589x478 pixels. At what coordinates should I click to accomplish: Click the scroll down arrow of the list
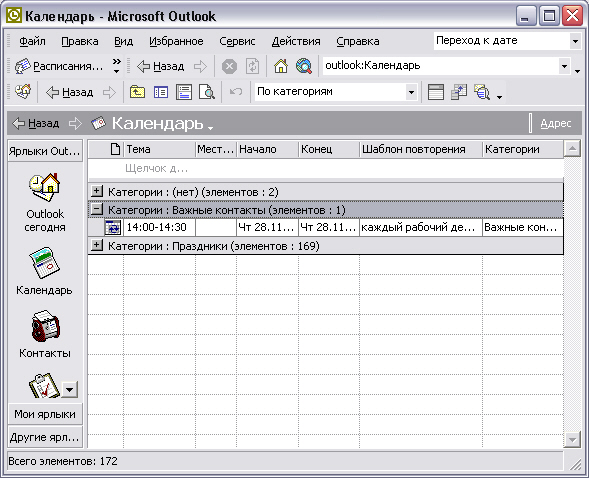pyautogui.click(x=572, y=439)
